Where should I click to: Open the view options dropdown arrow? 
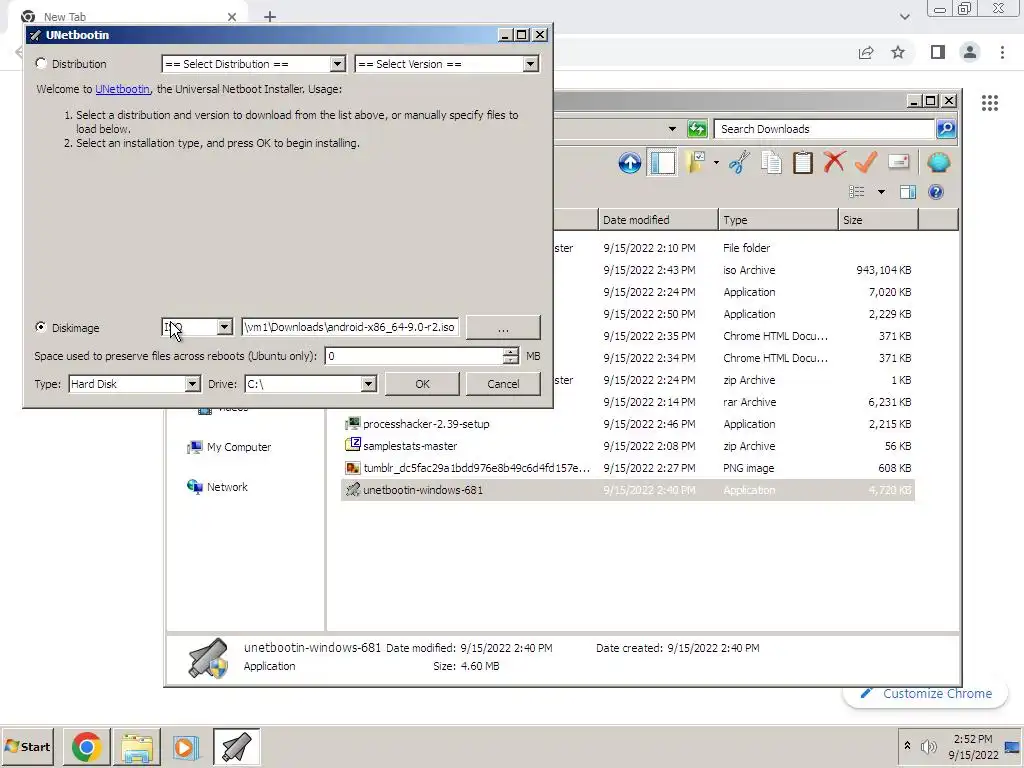881,192
